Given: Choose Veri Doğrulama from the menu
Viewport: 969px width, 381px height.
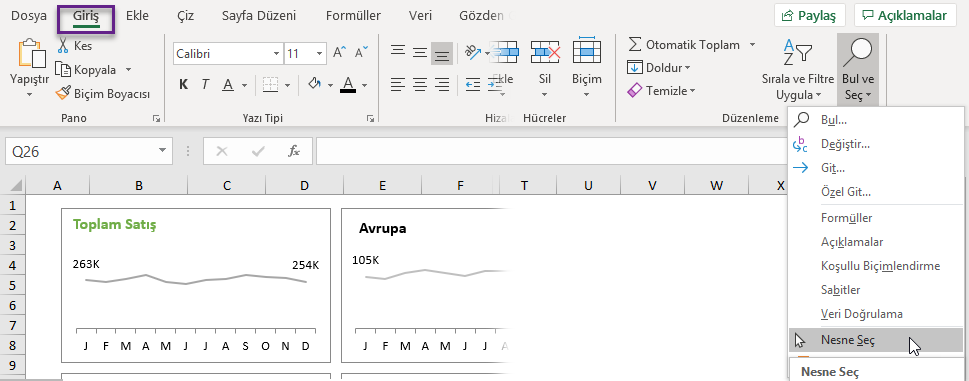Looking at the screenshot, I should coord(876,314).
